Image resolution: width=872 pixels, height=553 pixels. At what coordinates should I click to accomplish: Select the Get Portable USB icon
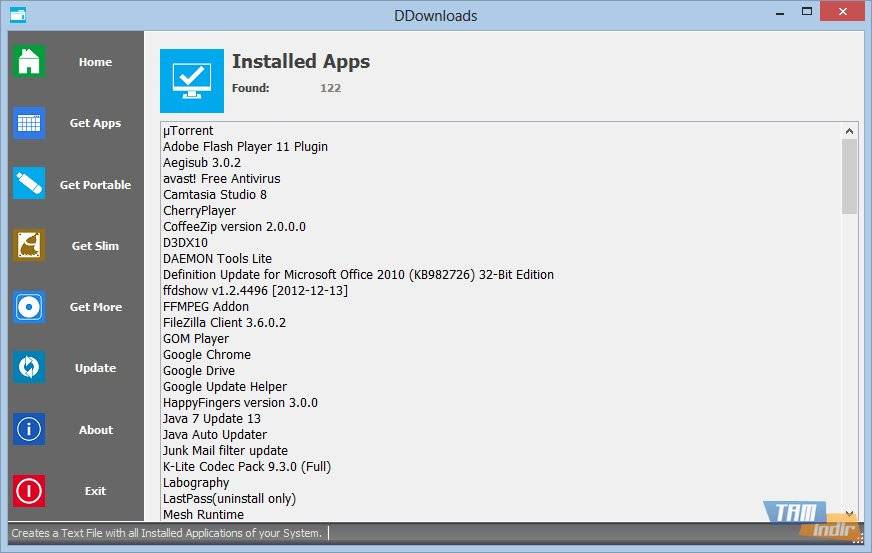29,184
